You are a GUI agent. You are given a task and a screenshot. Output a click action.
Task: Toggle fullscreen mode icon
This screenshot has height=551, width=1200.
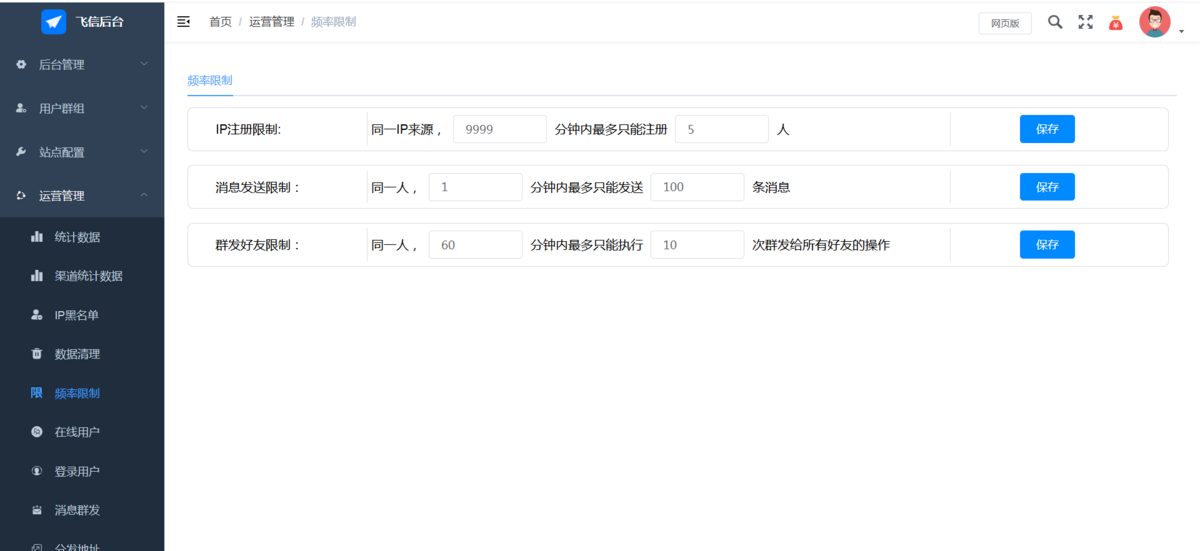coord(1085,22)
